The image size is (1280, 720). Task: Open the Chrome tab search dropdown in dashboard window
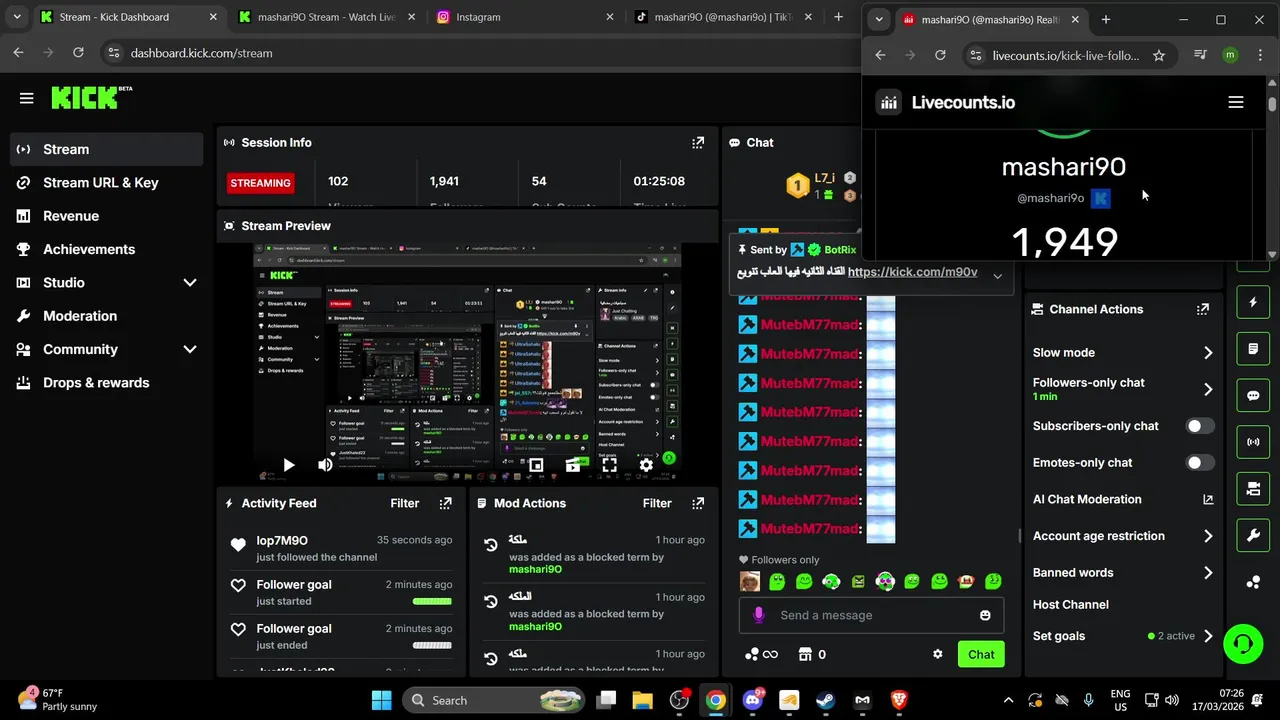point(17,17)
